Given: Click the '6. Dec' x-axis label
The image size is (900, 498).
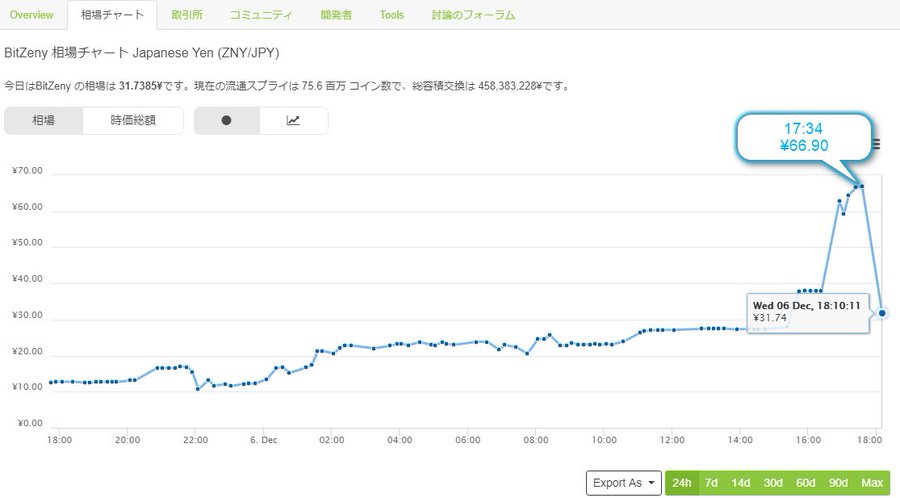Looking at the screenshot, I should (x=263, y=440).
